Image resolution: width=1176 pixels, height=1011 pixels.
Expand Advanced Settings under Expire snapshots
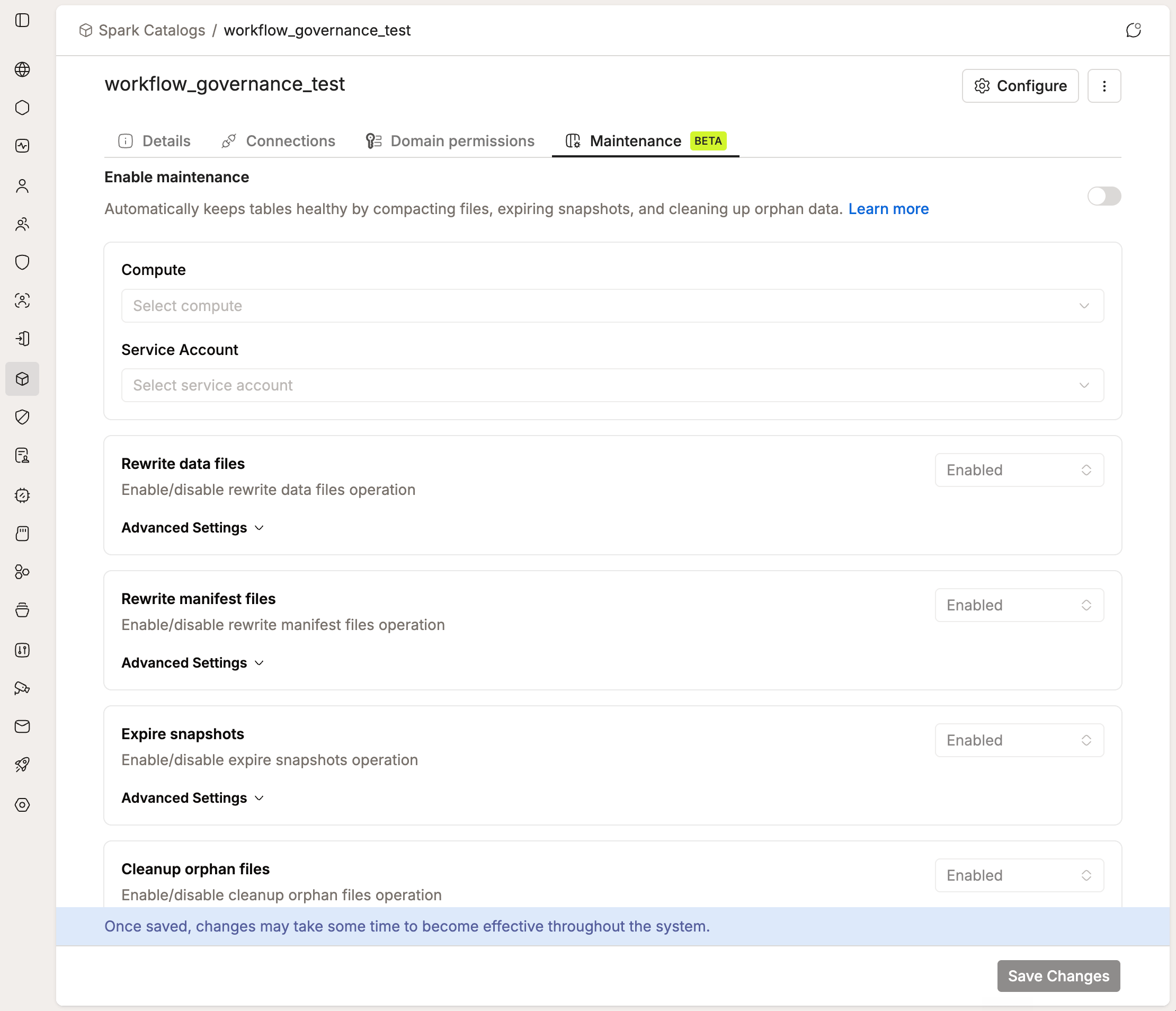pyautogui.click(x=193, y=798)
